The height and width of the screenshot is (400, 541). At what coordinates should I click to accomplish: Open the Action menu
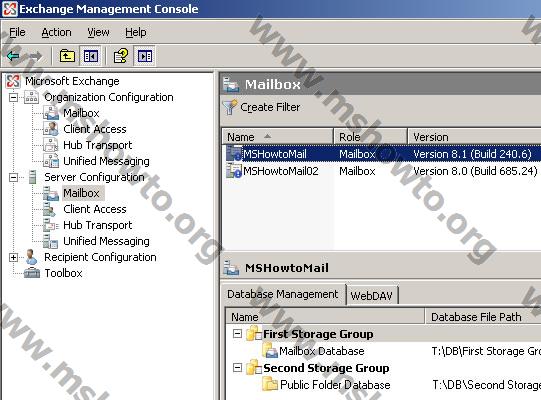(57, 32)
